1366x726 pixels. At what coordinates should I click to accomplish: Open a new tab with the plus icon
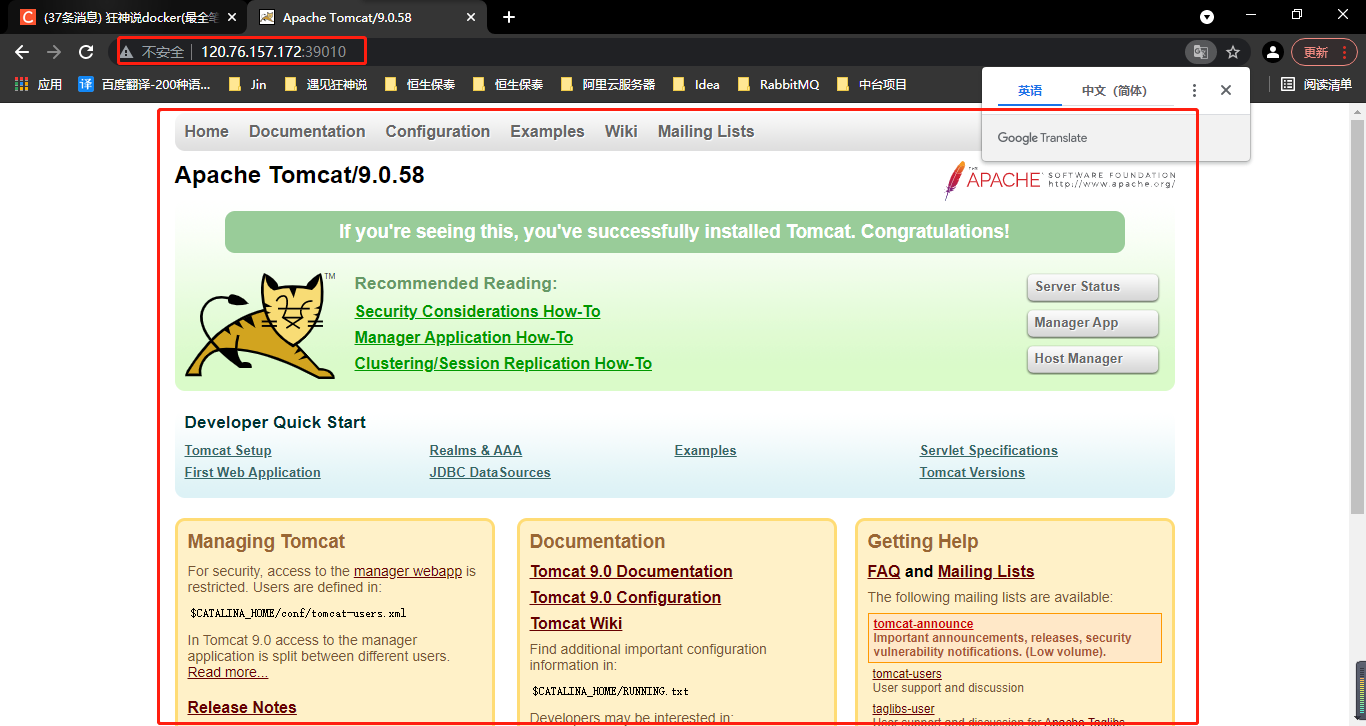coord(509,17)
